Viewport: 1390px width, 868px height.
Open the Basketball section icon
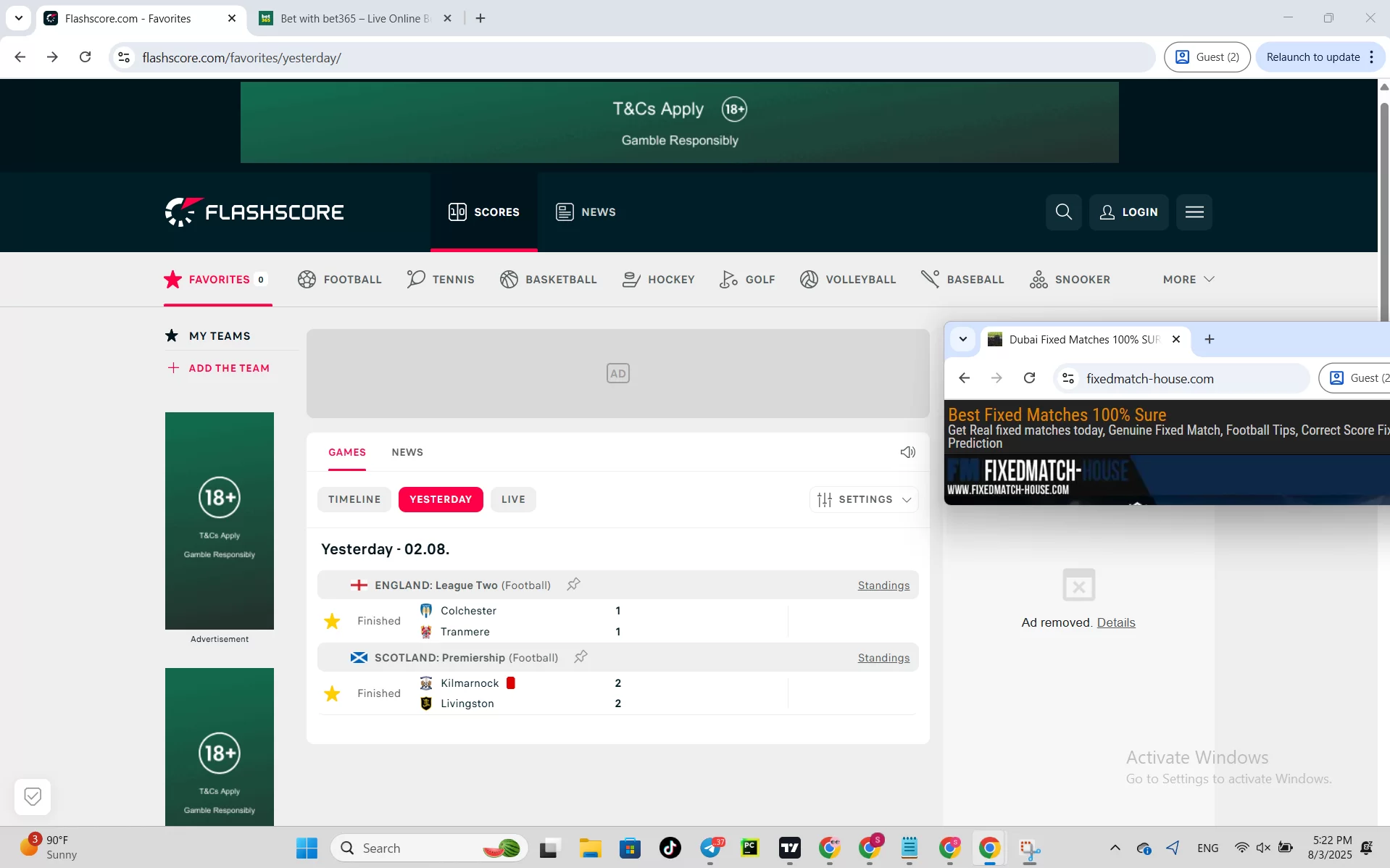click(x=507, y=280)
